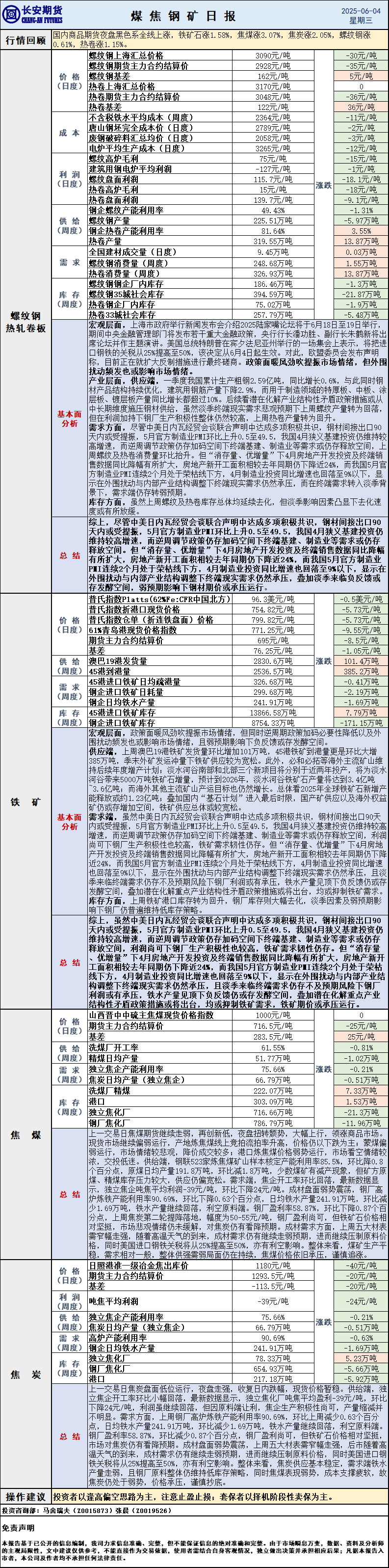This screenshot has width=389, height=1568.
Task: Click the row label 洗煤厂精煤
Action: [x=109, y=1091]
